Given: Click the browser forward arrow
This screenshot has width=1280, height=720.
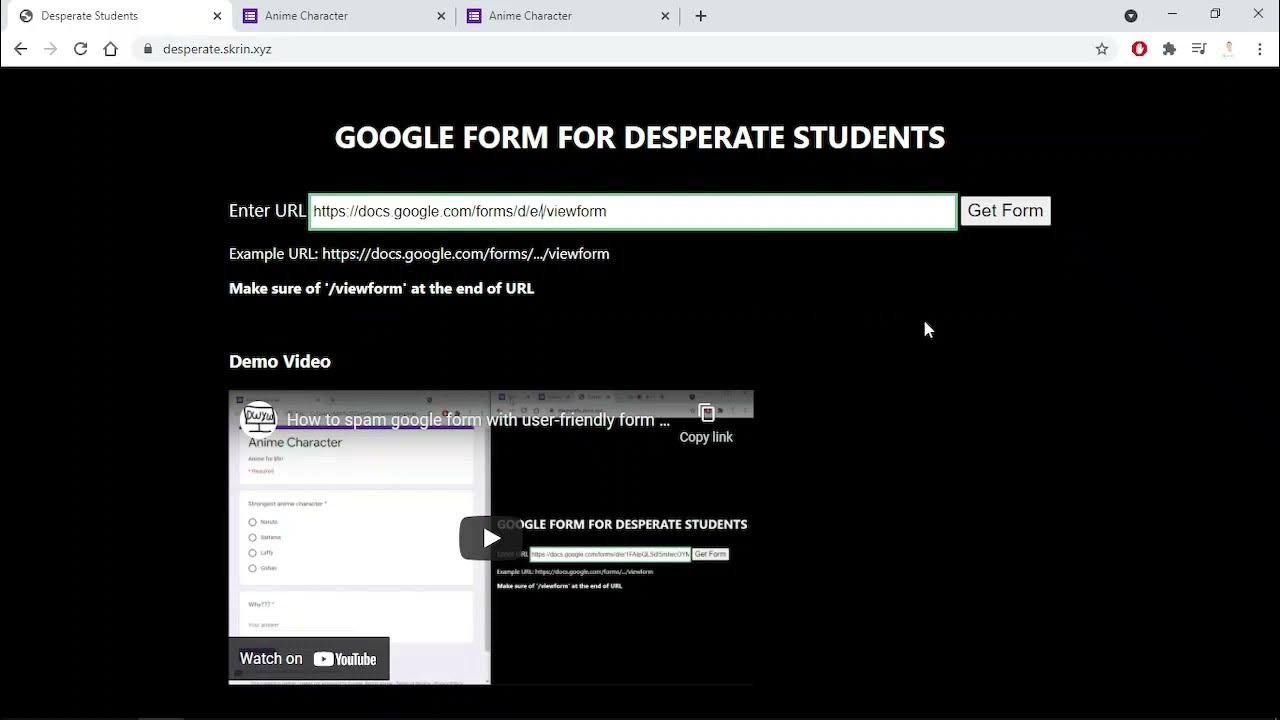Looking at the screenshot, I should click(50, 49).
